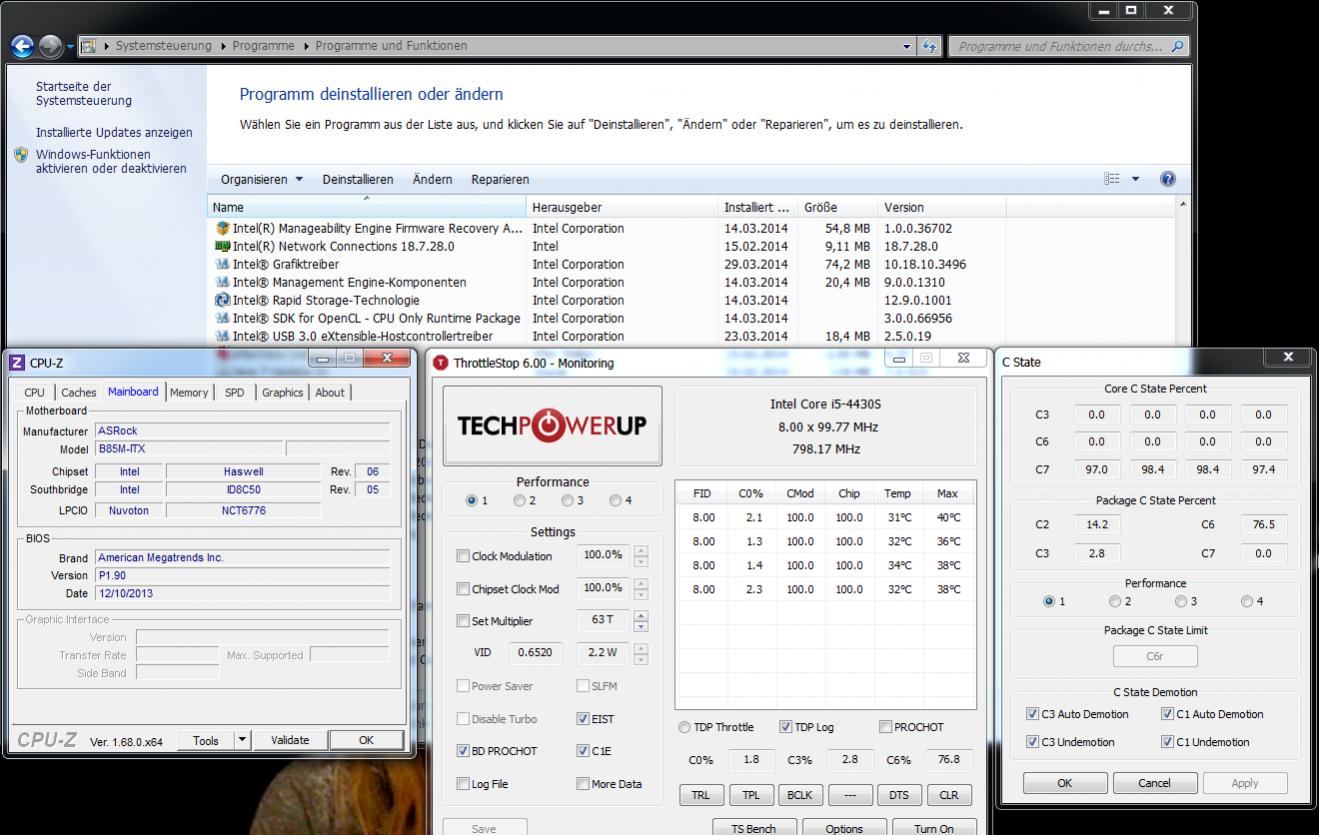
Task: Click the forward arrow in Control Panel
Action: [x=50, y=46]
